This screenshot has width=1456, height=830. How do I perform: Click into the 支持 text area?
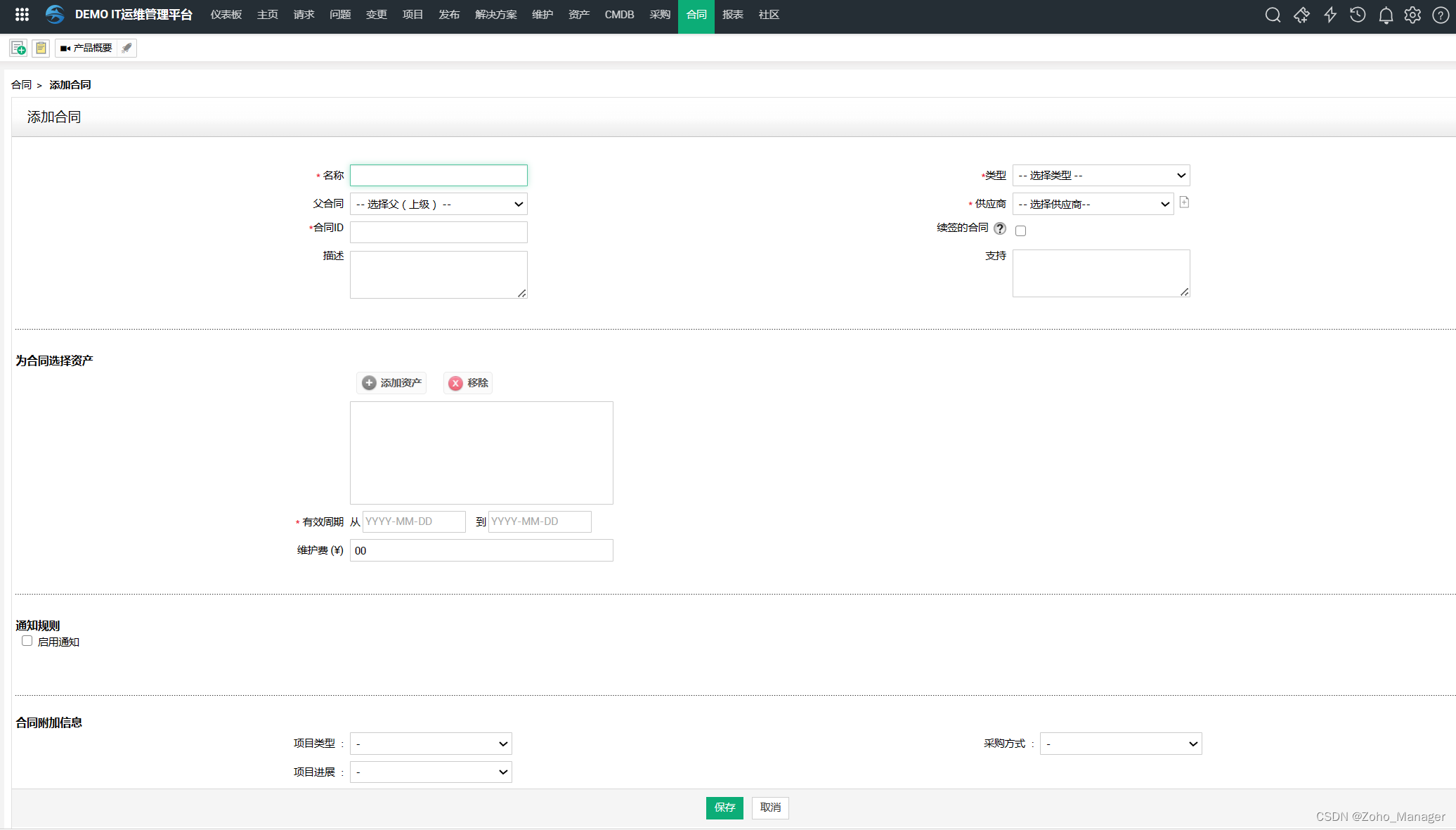(x=1101, y=273)
